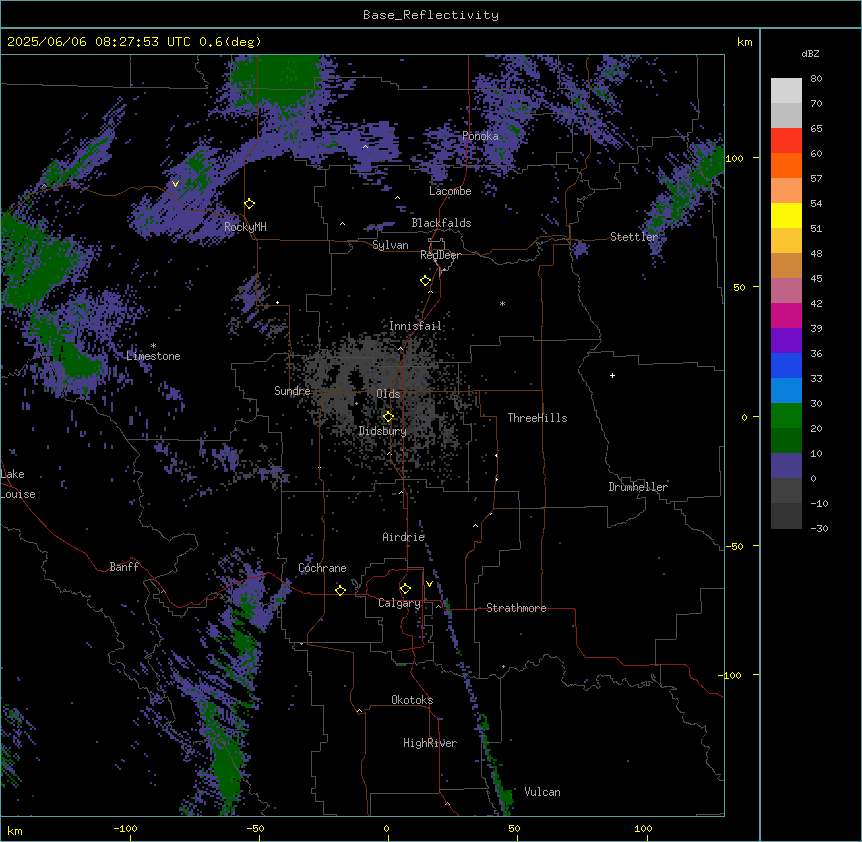Click the Airdrie label
Screen dimensions: 862x842
click(404, 537)
